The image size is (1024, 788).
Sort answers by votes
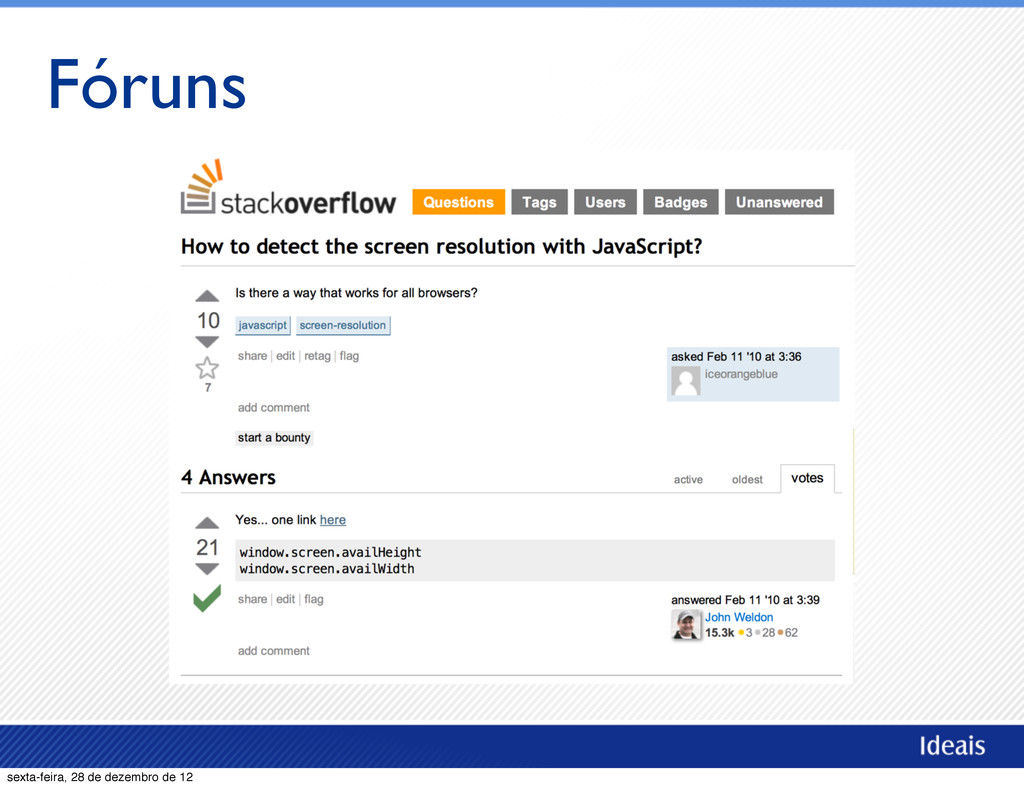[x=807, y=479]
